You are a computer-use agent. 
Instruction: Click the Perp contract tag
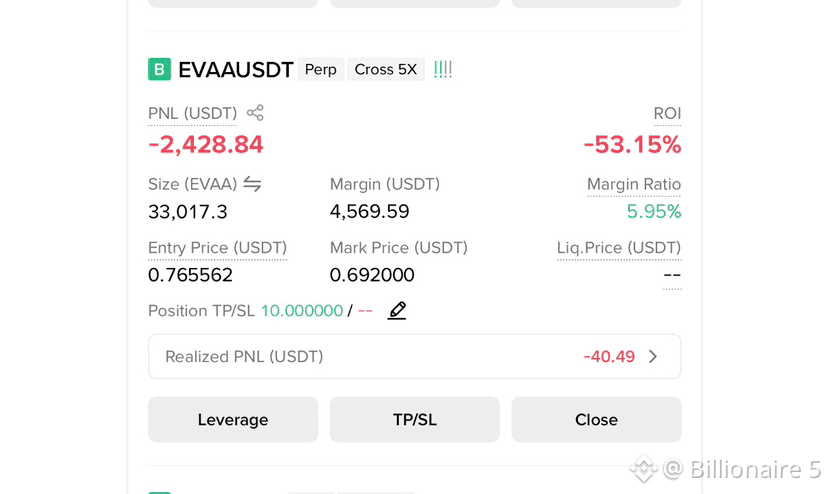pyautogui.click(x=321, y=69)
